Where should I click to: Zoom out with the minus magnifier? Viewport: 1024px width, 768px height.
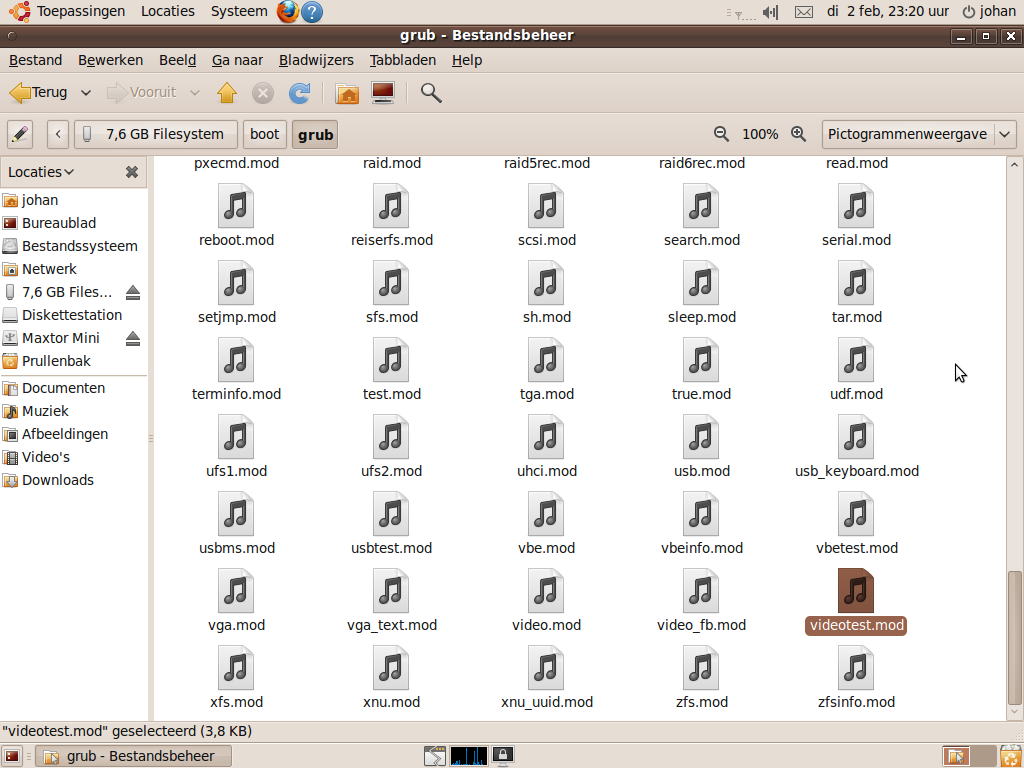point(721,134)
